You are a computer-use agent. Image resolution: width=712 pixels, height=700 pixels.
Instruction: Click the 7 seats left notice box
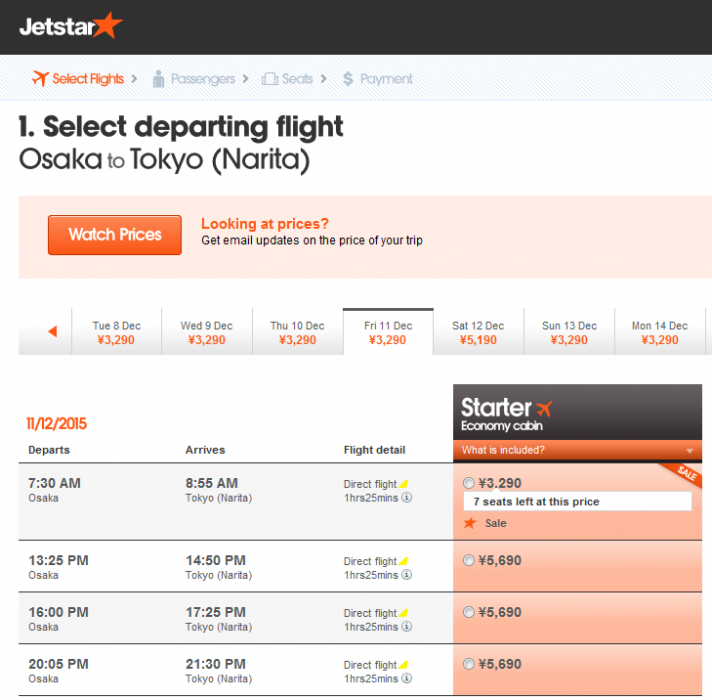tap(577, 502)
